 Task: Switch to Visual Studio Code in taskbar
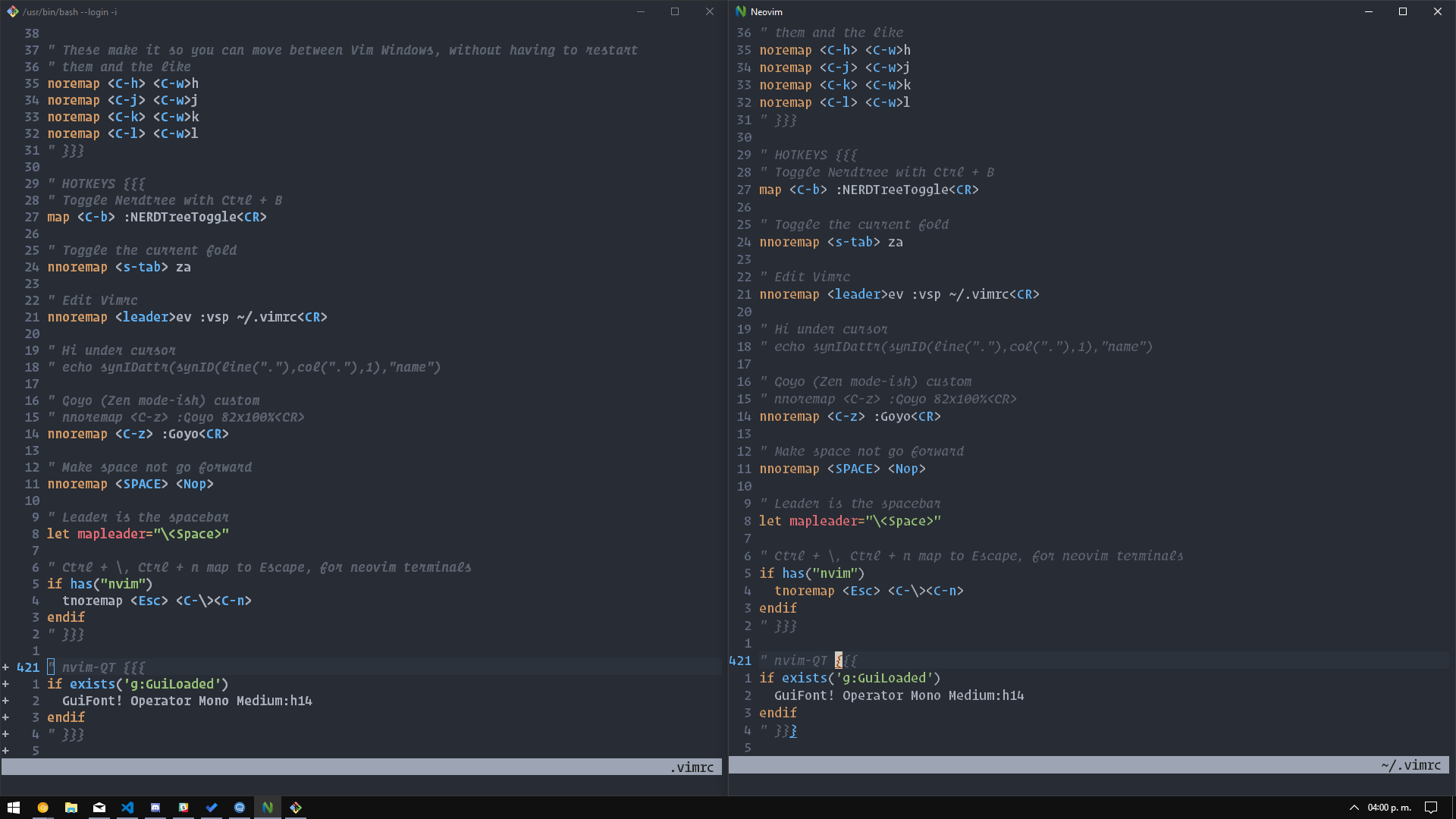click(127, 808)
